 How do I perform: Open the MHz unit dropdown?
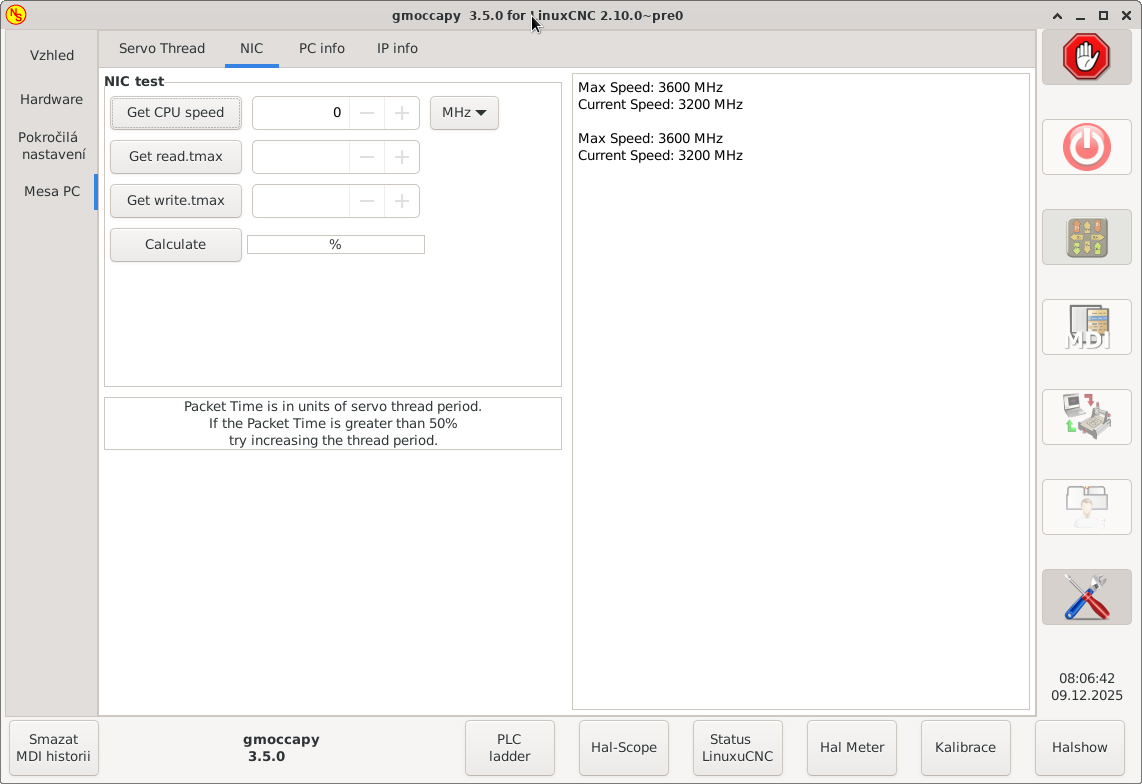point(464,113)
